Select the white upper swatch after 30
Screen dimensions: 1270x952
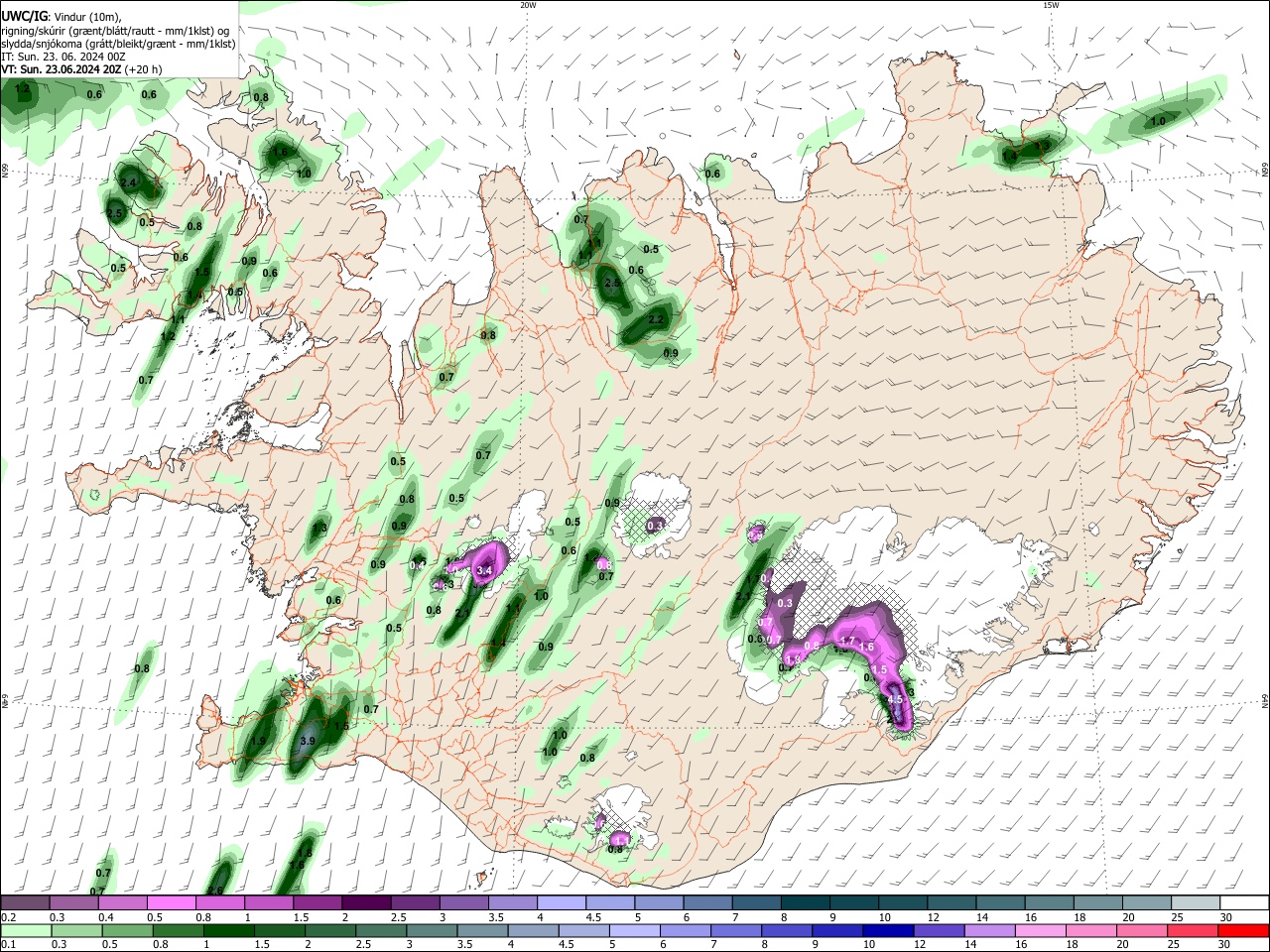click(1245, 902)
